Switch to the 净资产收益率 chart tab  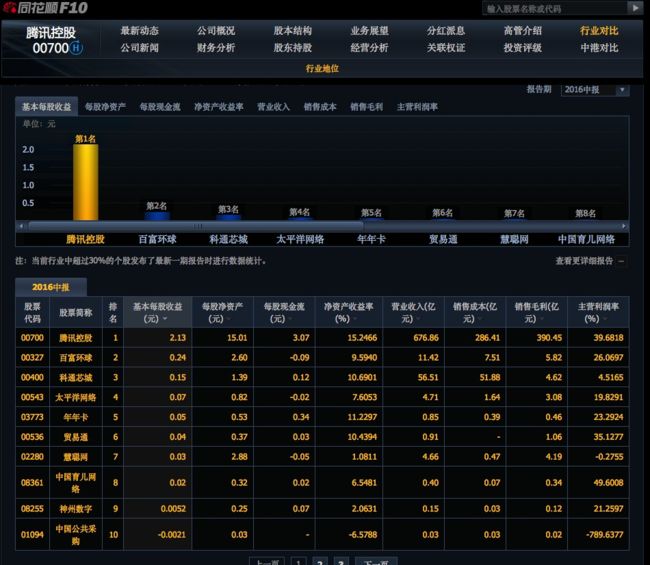click(219, 107)
